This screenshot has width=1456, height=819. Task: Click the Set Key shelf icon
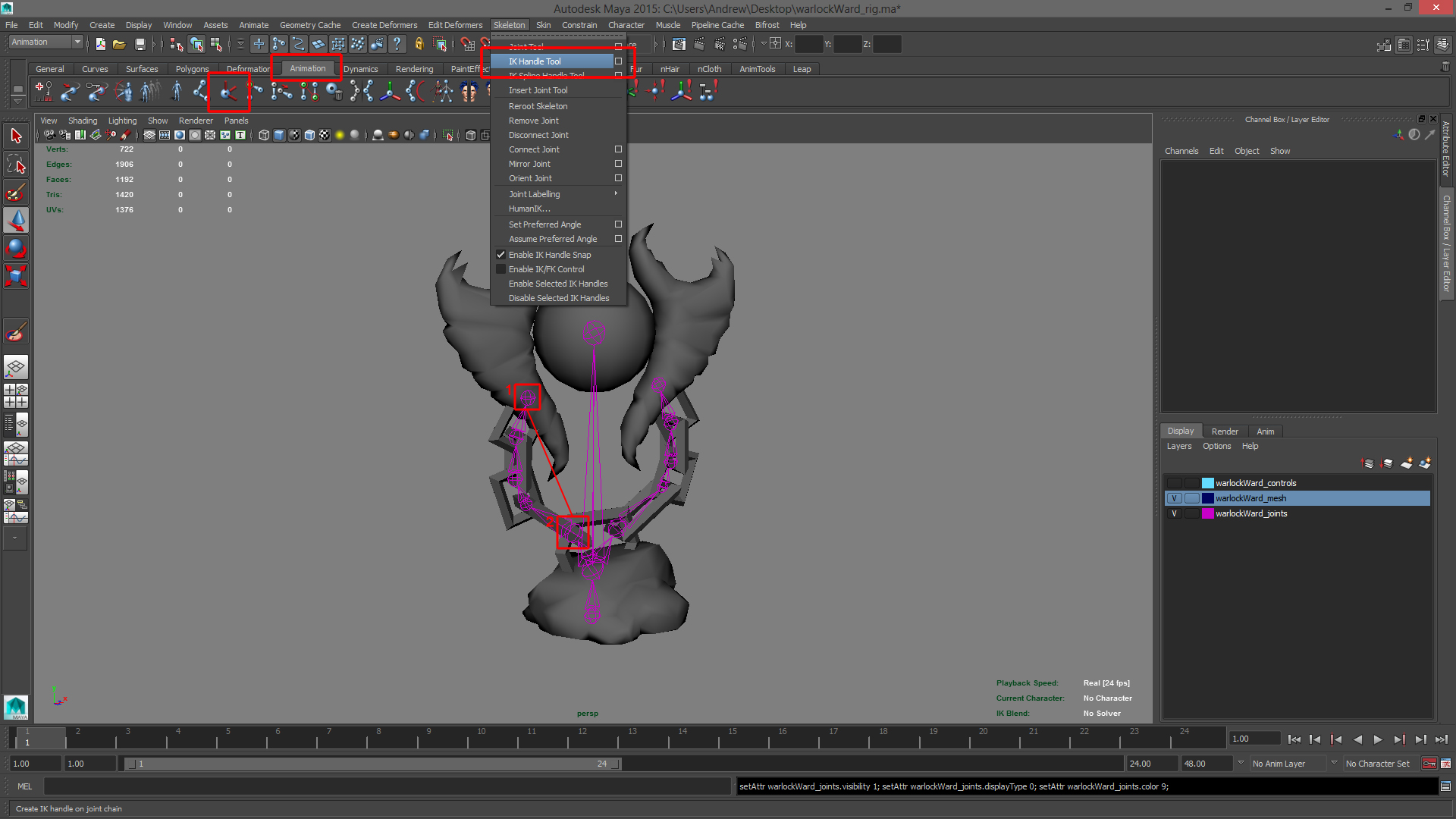[44, 92]
